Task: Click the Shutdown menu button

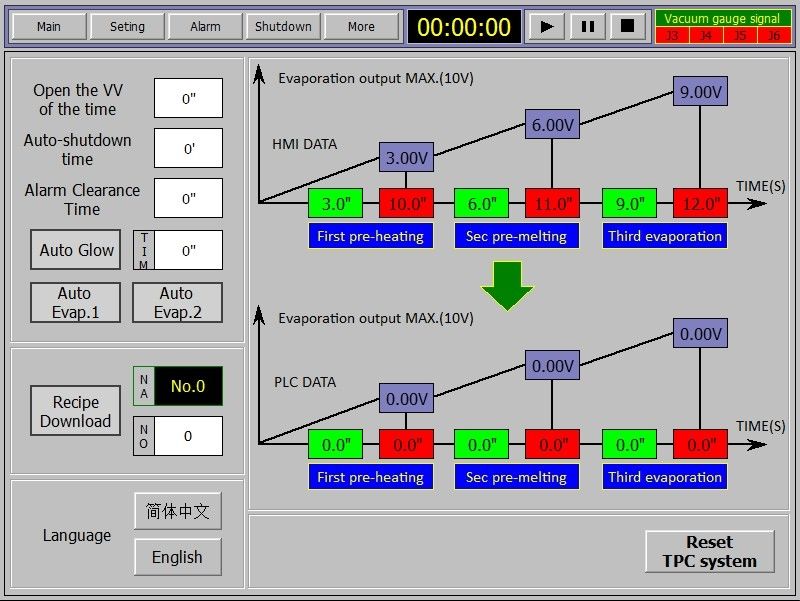Action: (x=283, y=27)
